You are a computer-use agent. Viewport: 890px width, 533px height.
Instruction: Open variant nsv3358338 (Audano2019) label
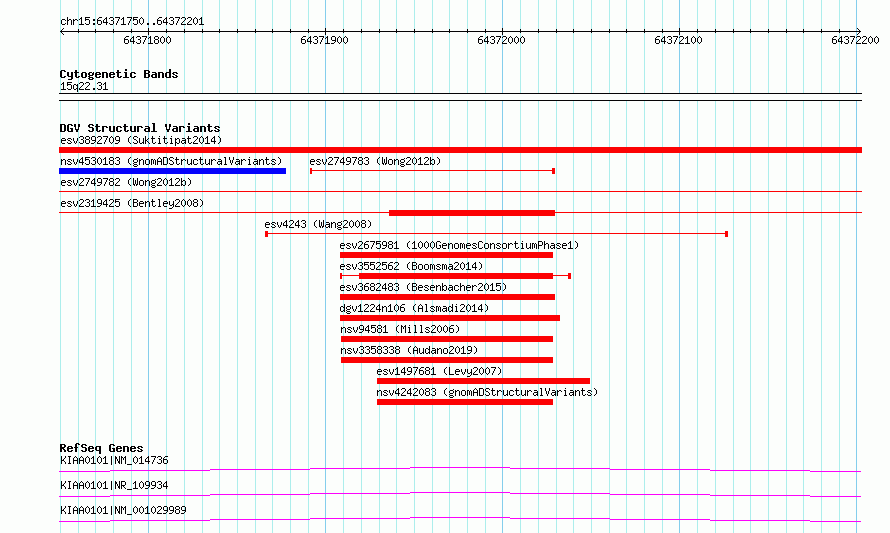pos(409,350)
